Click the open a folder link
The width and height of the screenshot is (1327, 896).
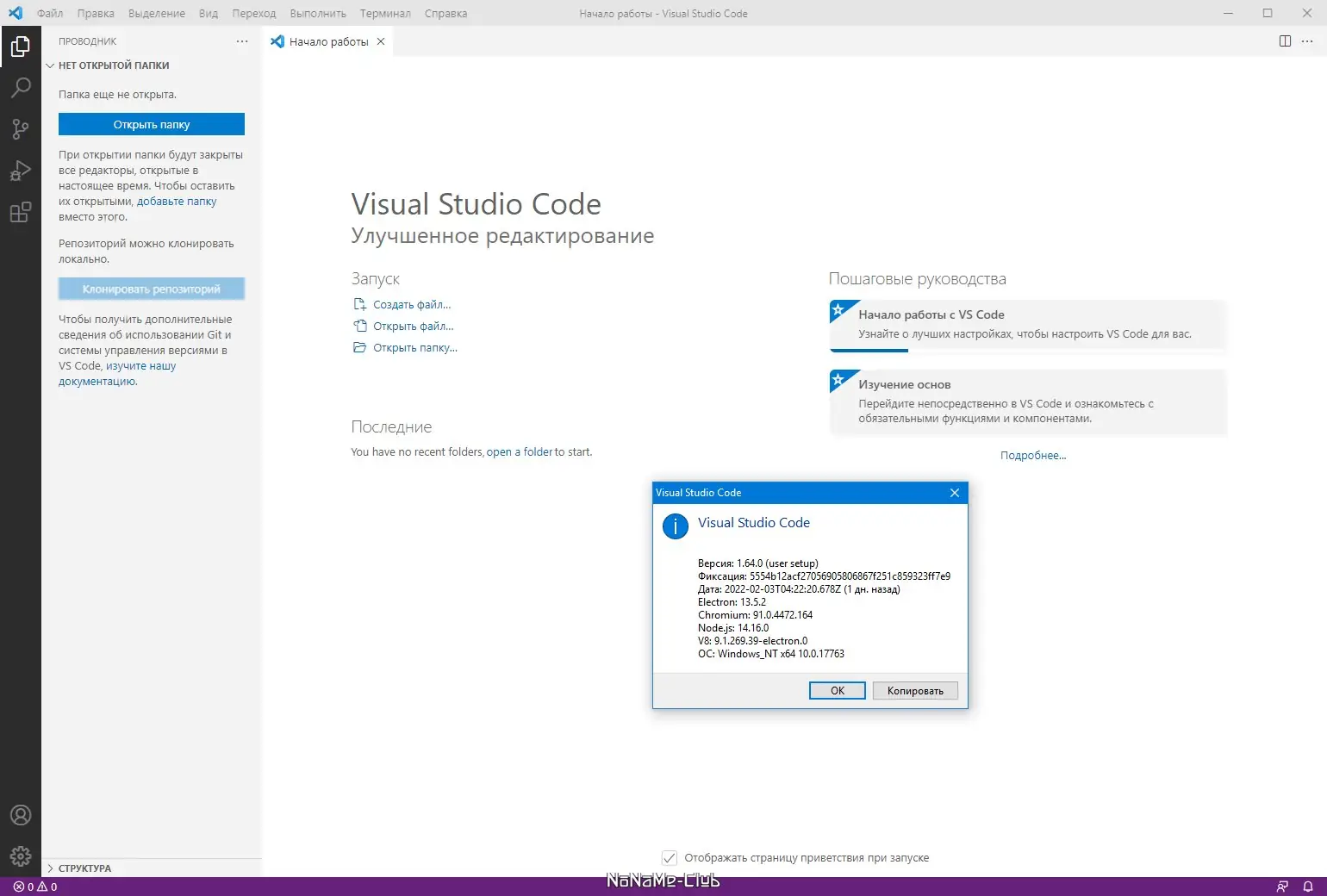point(520,452)
